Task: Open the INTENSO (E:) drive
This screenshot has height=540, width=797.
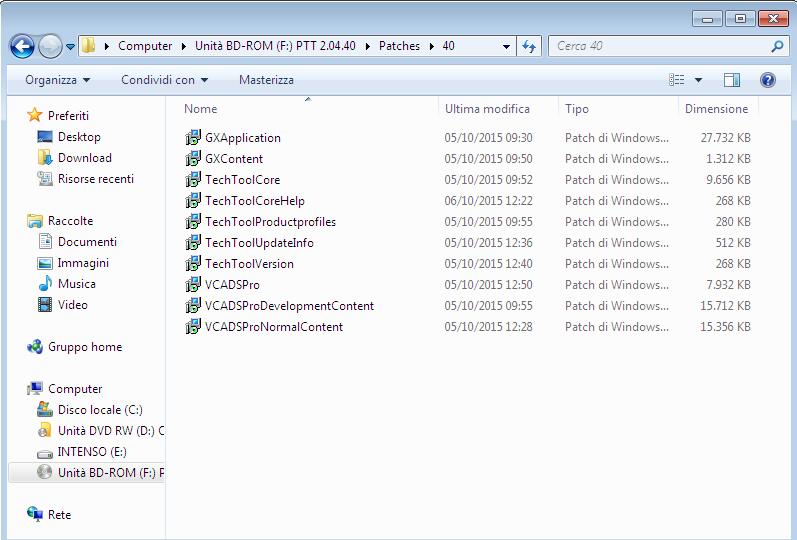Action: pyautogui.click(x=91, y=452)
